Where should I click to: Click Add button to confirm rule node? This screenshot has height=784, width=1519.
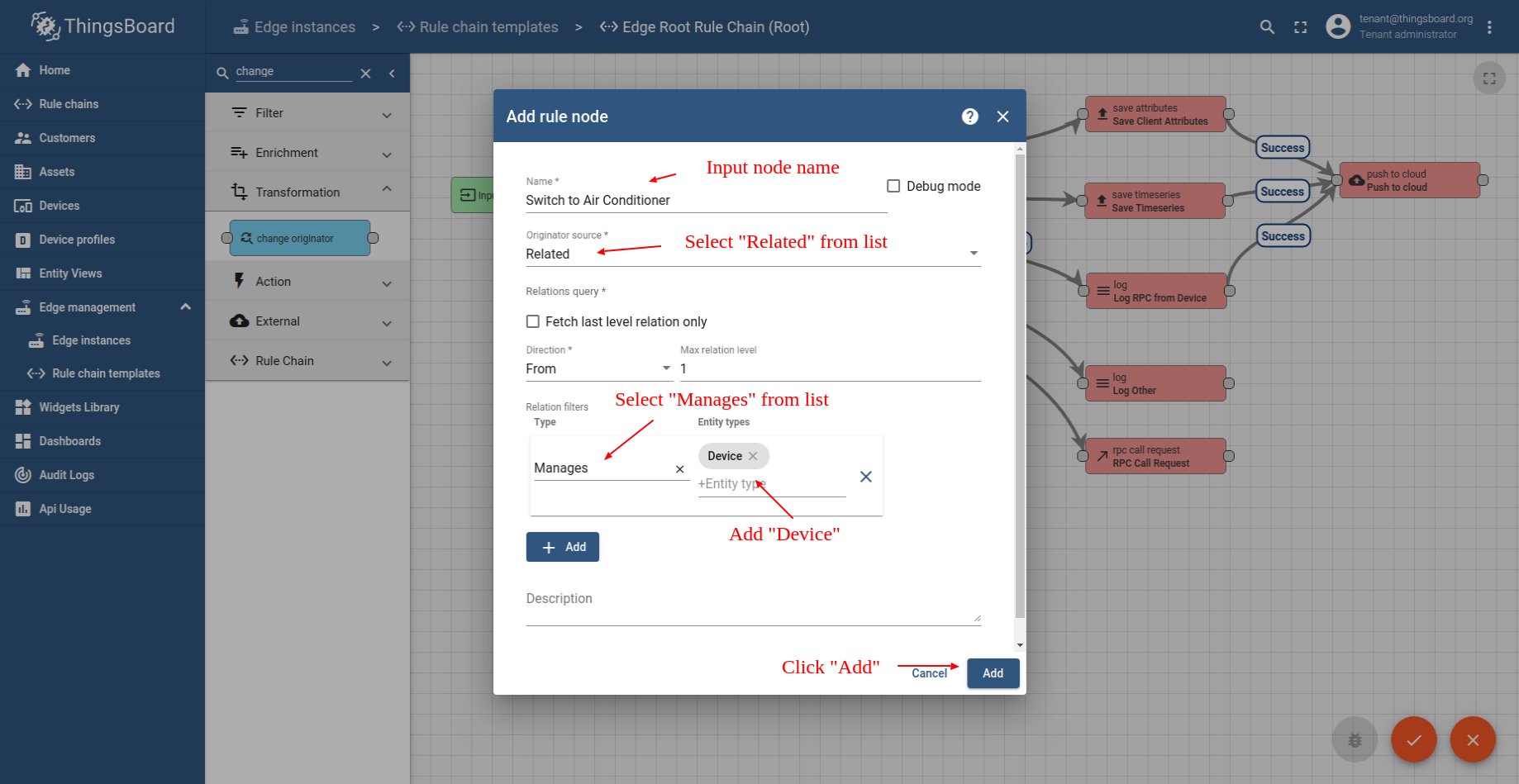[x=993, y=673]
